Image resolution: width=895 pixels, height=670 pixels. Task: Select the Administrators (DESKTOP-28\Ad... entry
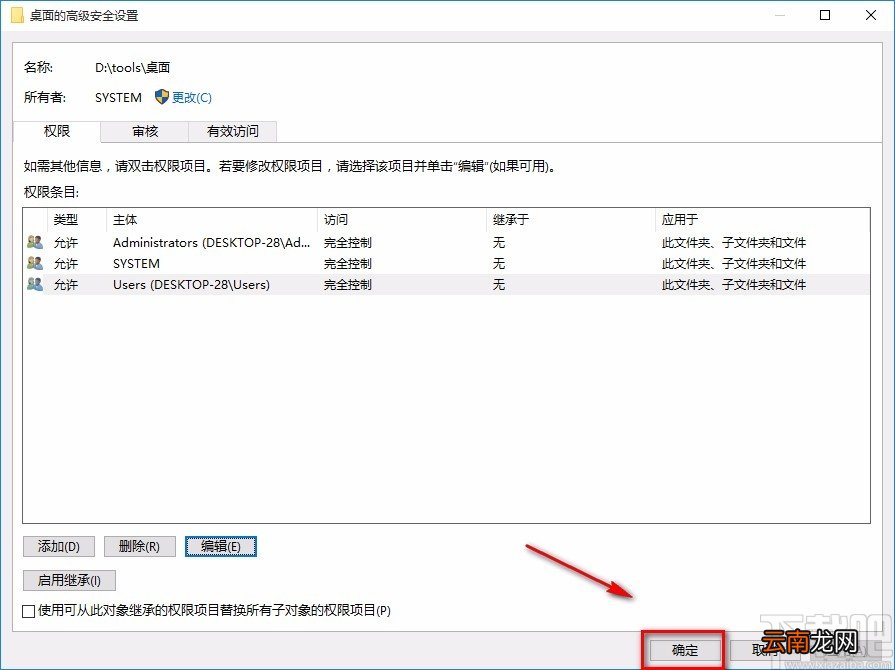pos(212,243)
